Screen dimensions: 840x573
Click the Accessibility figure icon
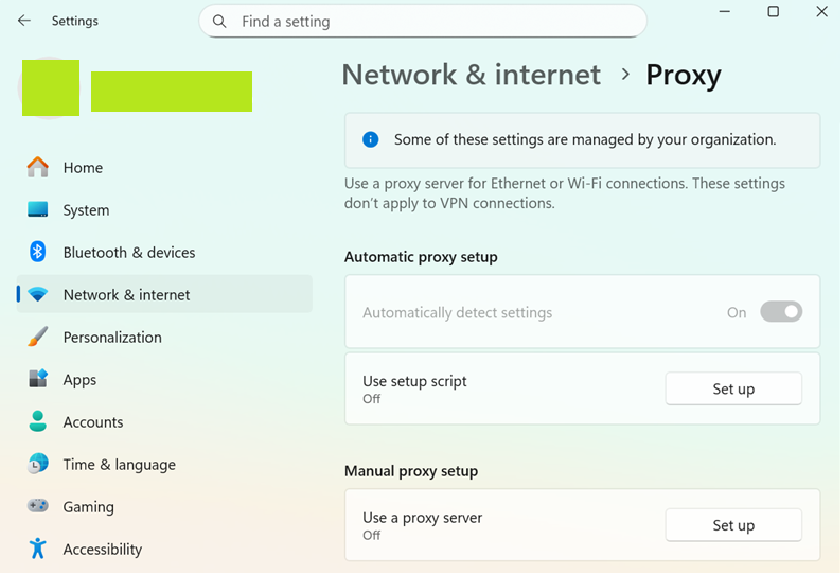[x=38, y=548]
